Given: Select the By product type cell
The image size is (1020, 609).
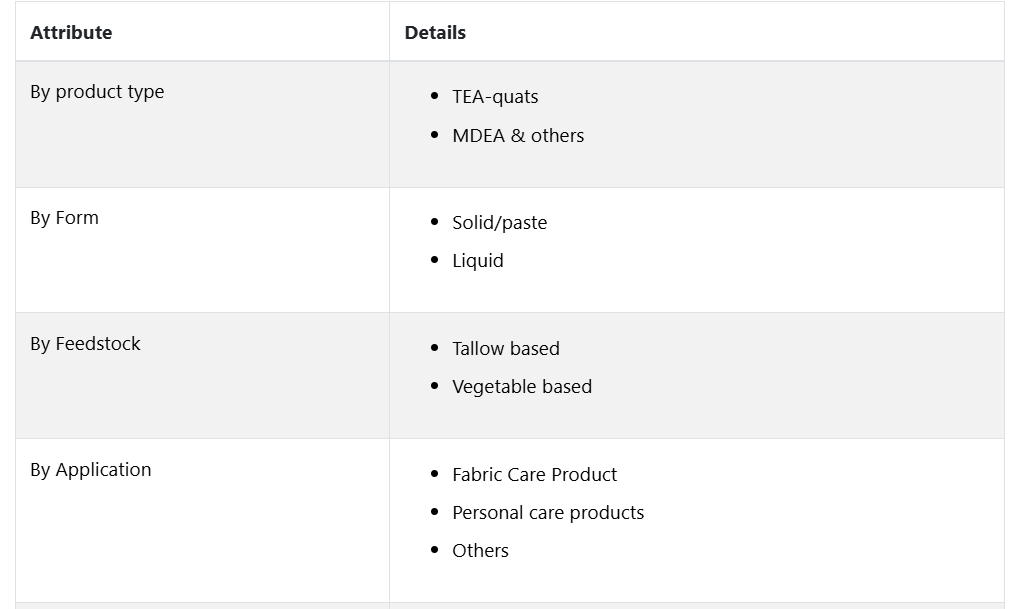Looking at the screenshot, I should click(x=97, y=92).
